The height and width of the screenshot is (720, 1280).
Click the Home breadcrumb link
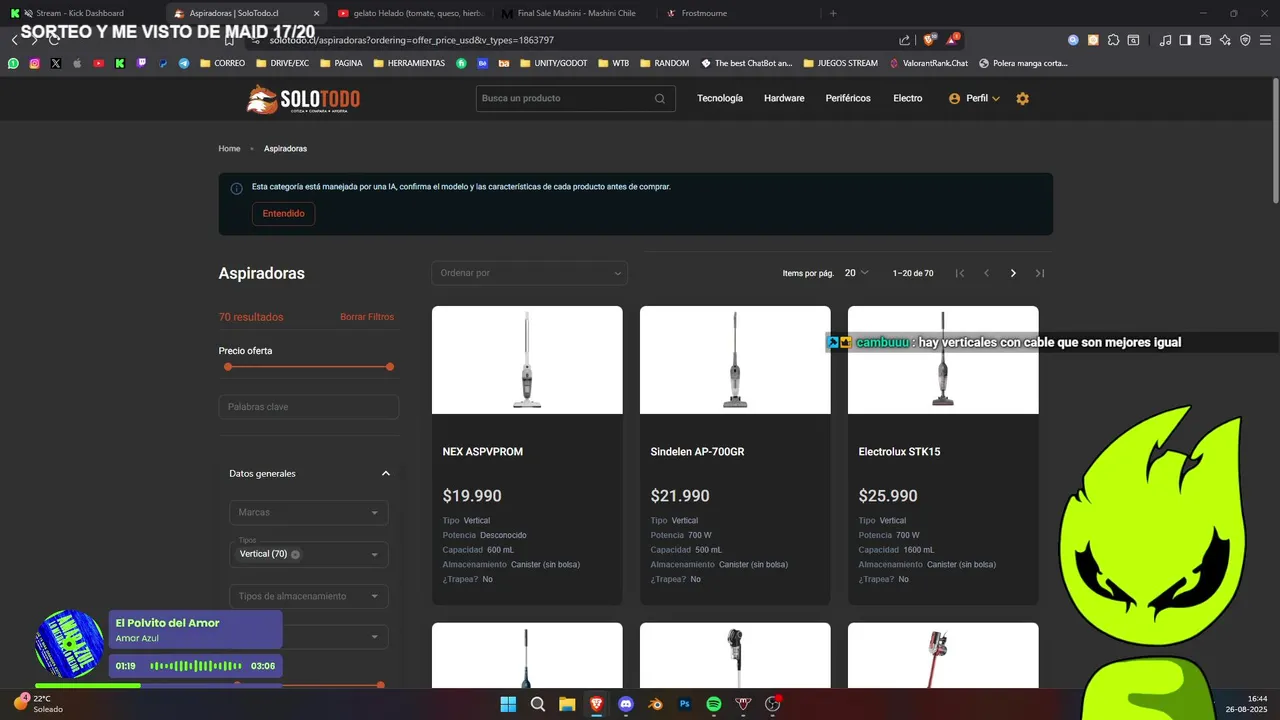230,148
